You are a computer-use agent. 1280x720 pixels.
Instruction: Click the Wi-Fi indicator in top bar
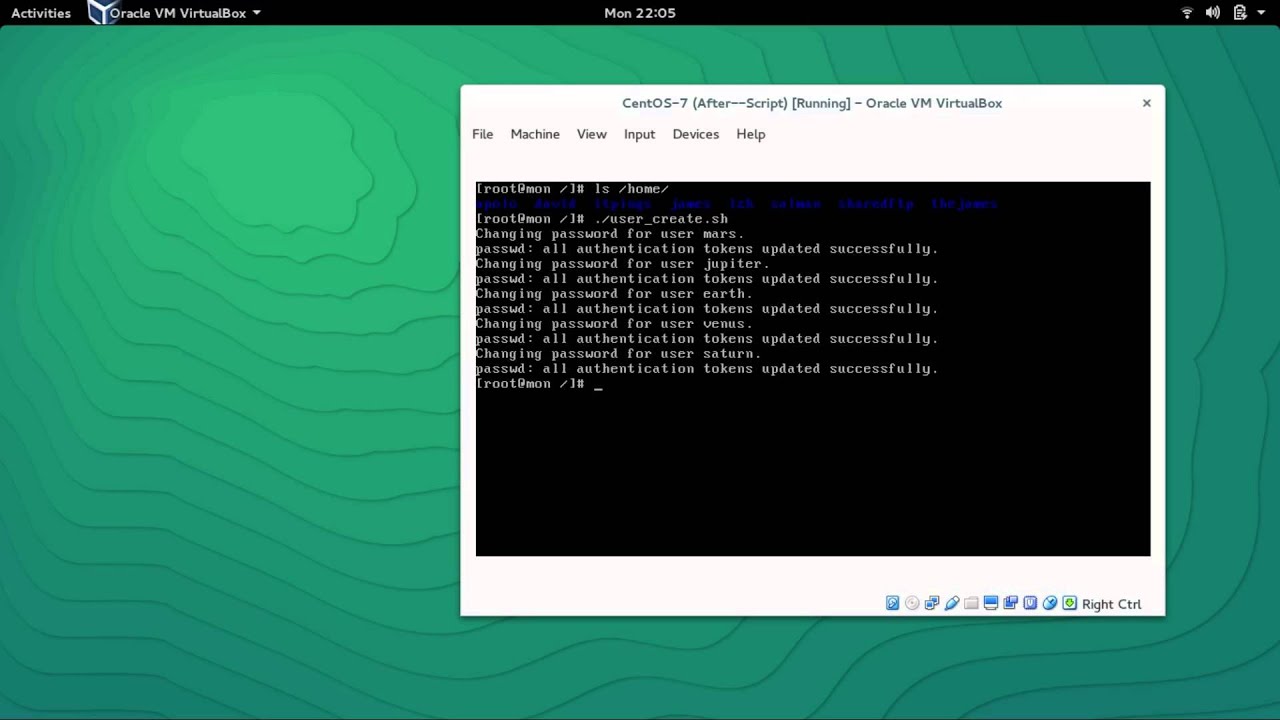(x=1187, y=13)
